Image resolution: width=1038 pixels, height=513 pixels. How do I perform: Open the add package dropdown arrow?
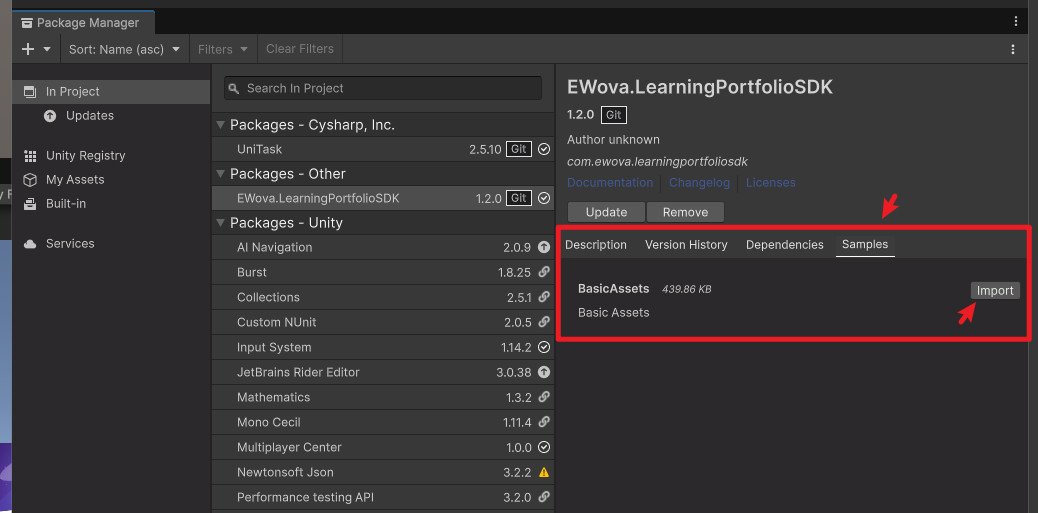[x=47, y=49]
